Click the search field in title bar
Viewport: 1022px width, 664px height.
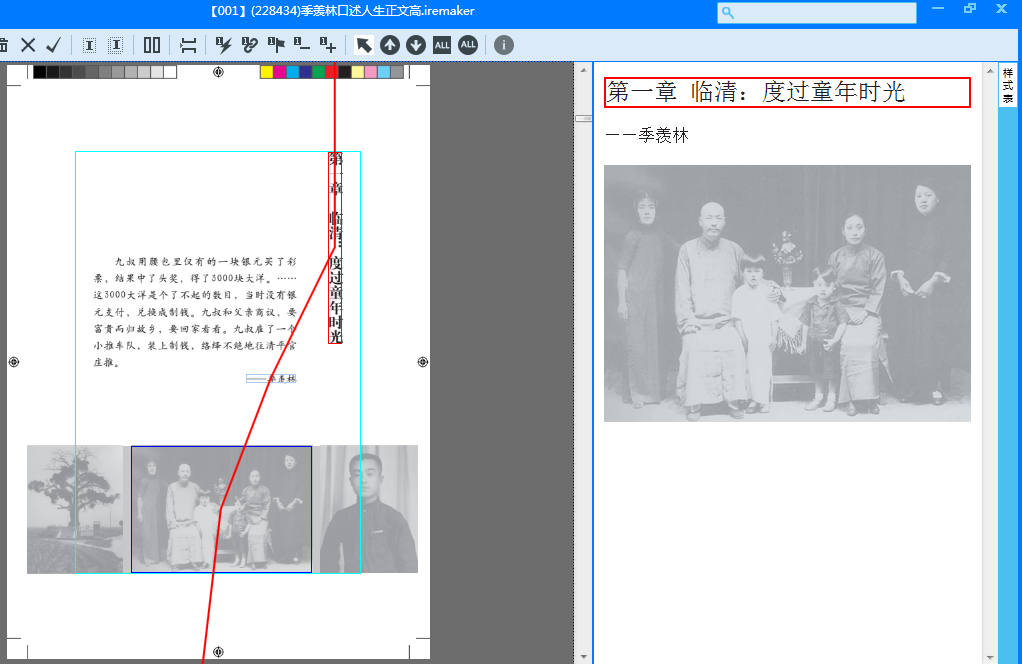point(816,12)
